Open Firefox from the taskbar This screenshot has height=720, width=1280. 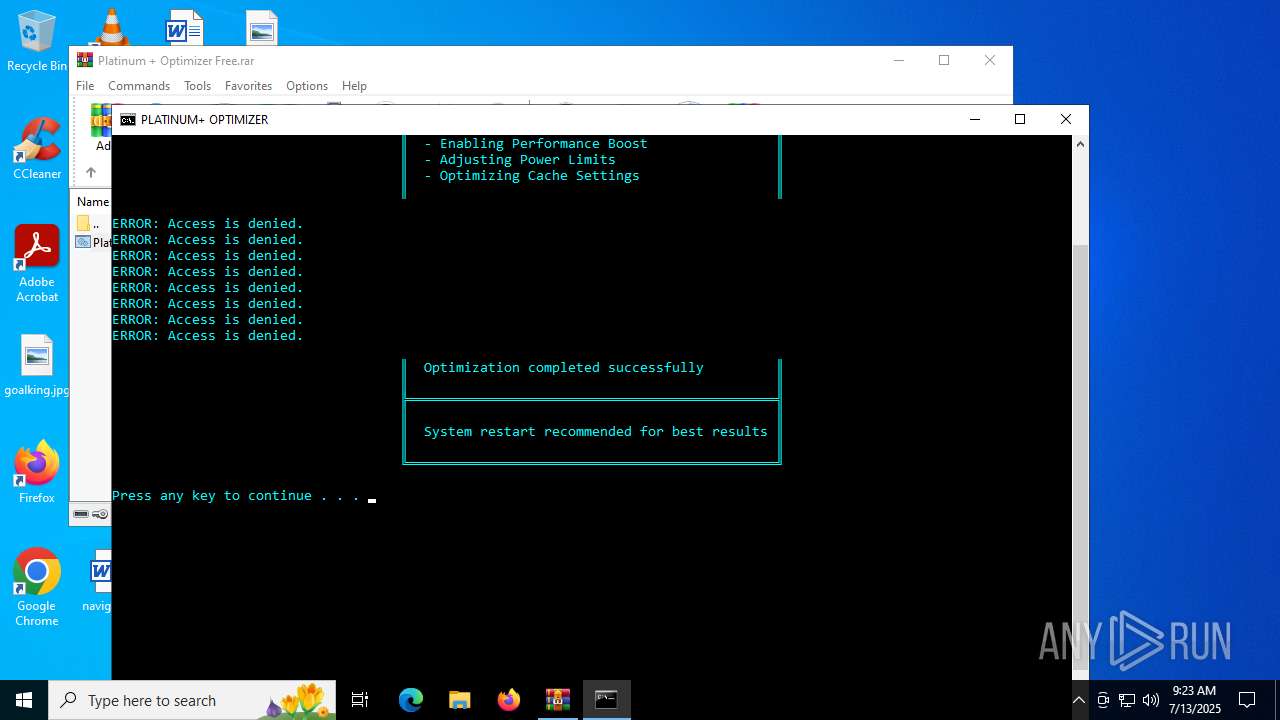tap(508, 700)
